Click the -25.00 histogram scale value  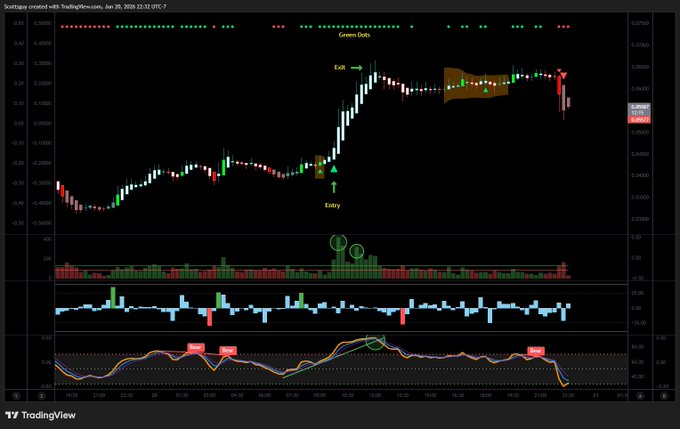click(637, 323)
